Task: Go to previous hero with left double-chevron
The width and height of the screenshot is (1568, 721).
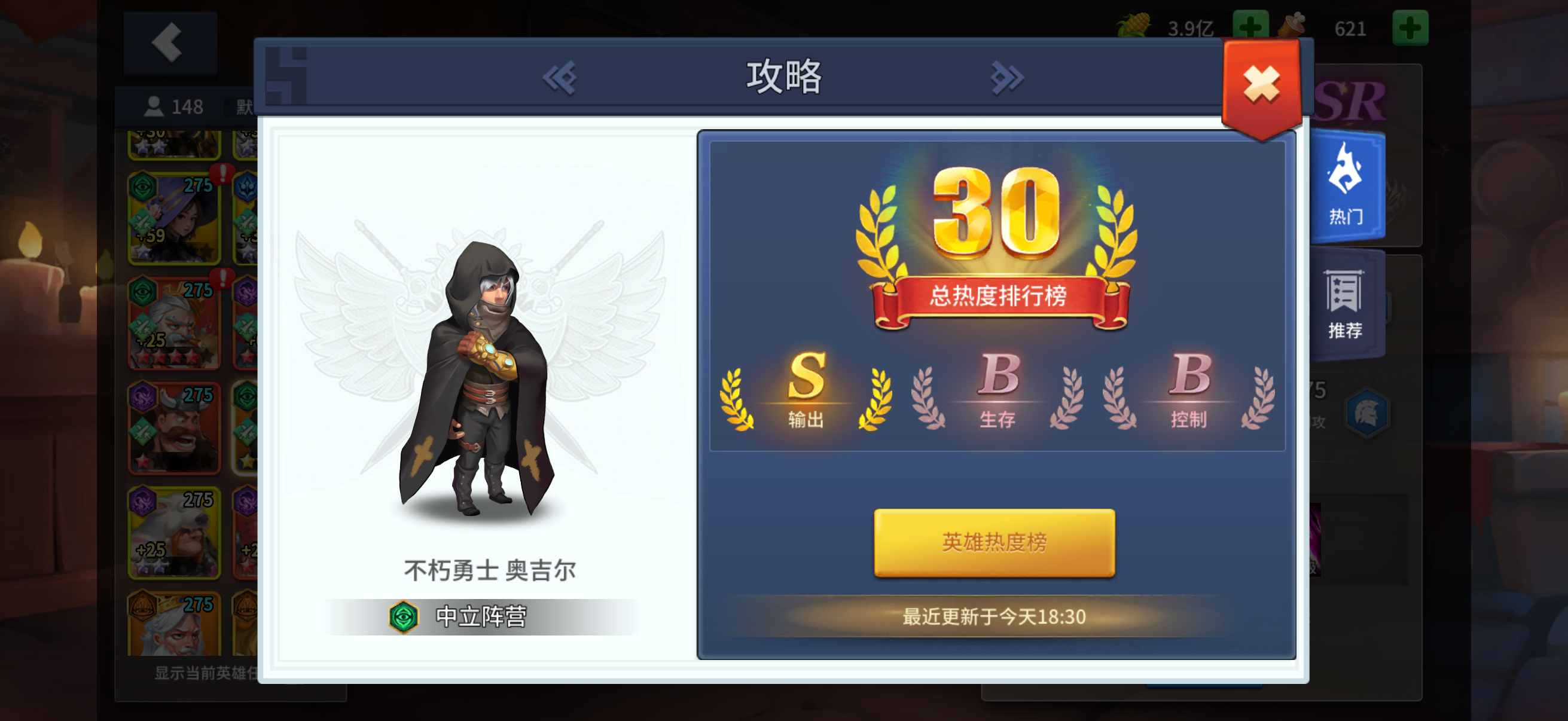Action: pos(559,77)
